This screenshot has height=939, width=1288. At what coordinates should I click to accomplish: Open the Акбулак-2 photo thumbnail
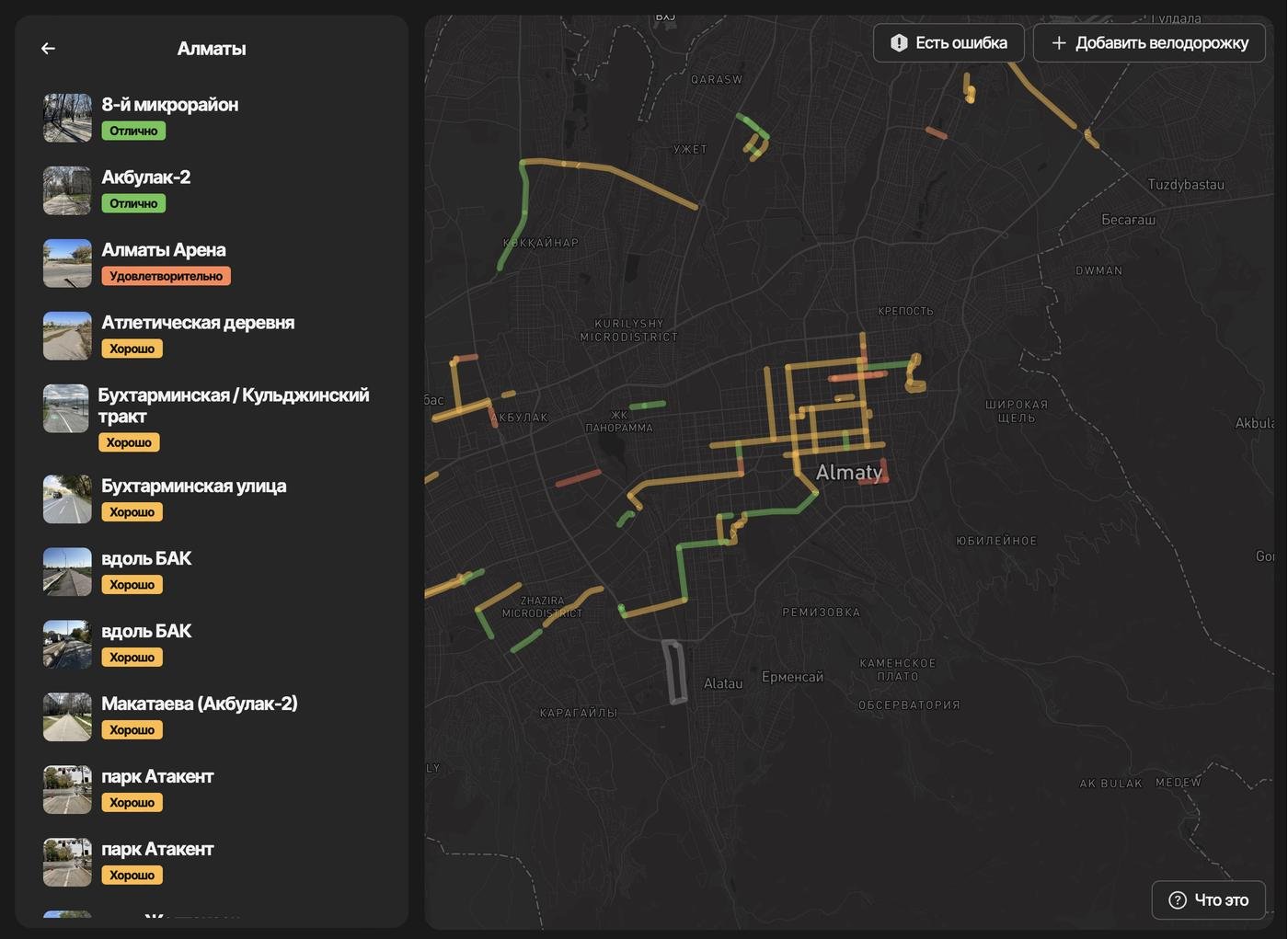point(67,190)
